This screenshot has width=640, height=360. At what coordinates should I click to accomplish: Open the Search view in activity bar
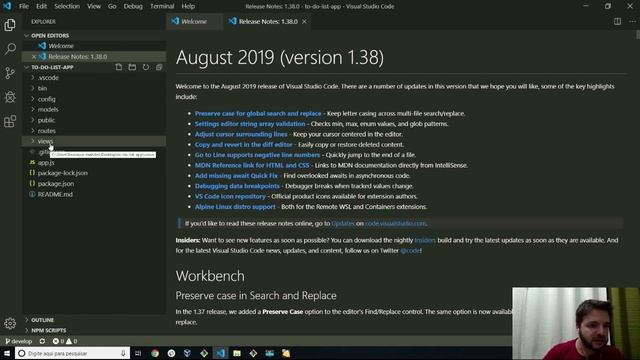(10, 49)
